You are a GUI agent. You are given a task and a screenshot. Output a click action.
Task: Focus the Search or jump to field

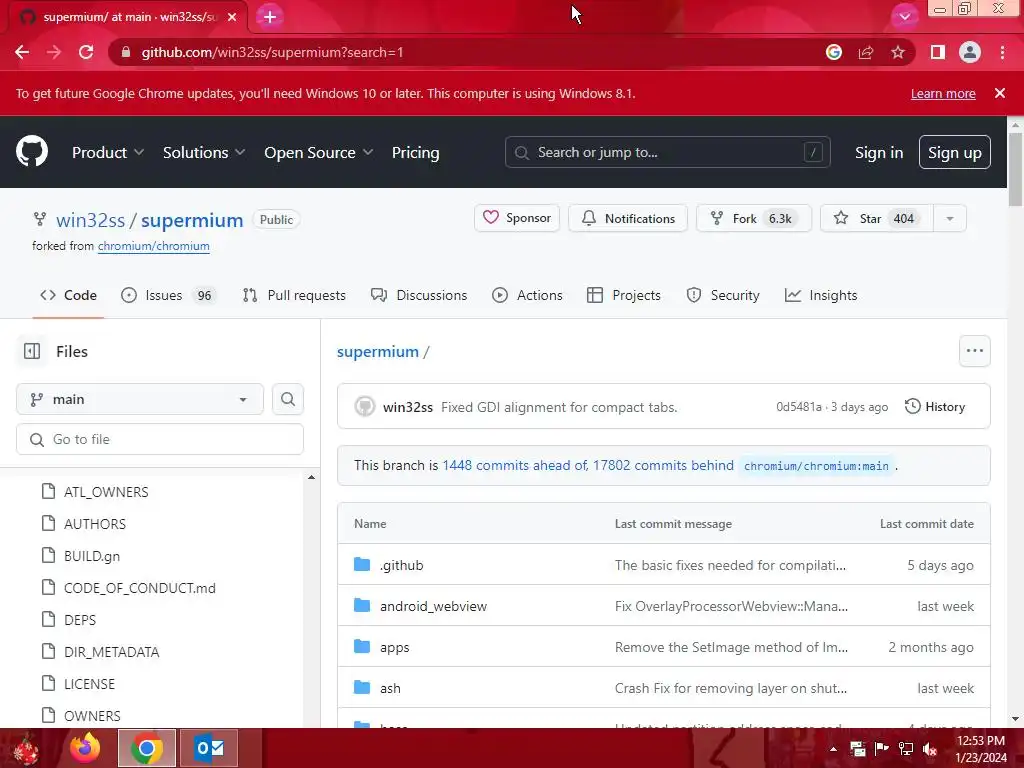(x=667, y=152)
